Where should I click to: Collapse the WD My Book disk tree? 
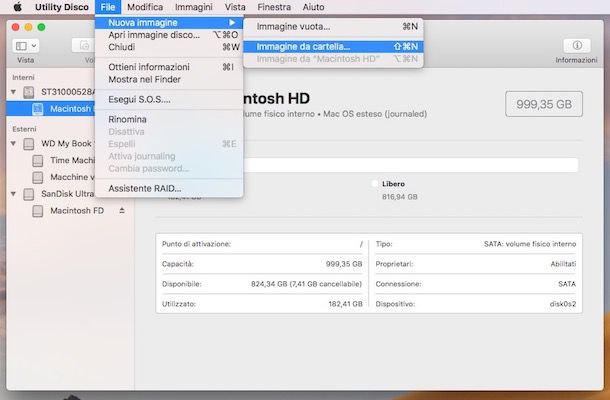tap(13, 144)
